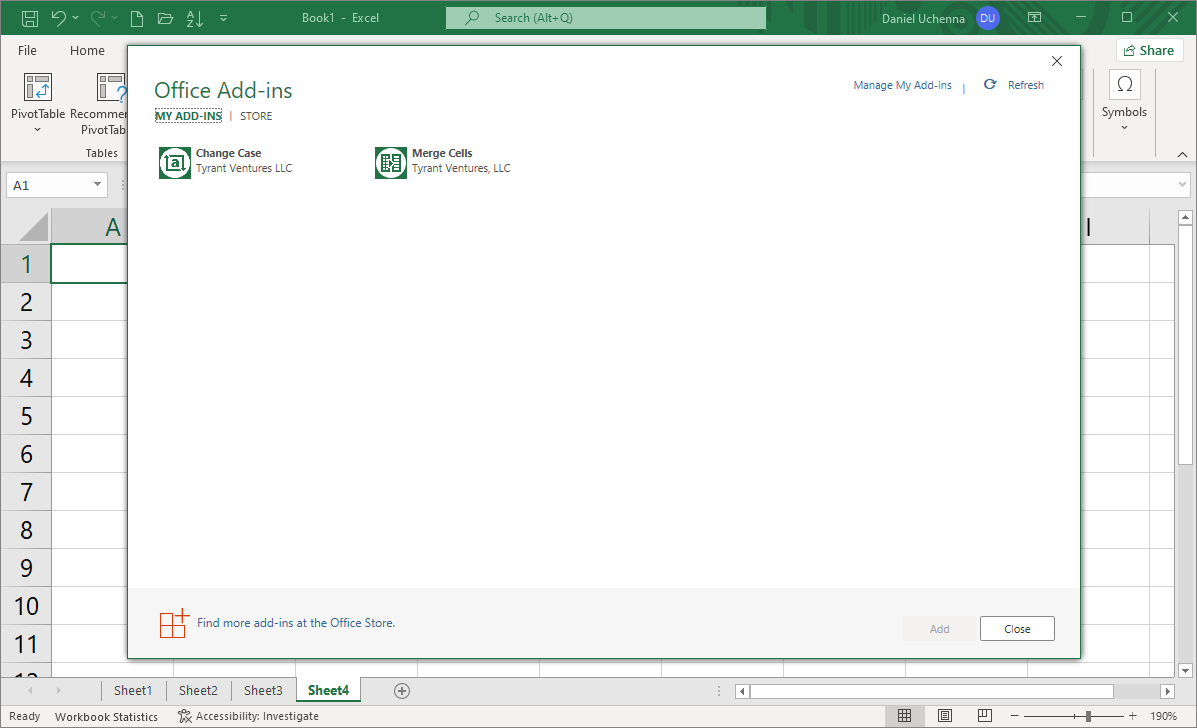Select the Merge Cells add-in icon
The height and width of the screenshot is (728, 1197).
[x=391, y=162]
